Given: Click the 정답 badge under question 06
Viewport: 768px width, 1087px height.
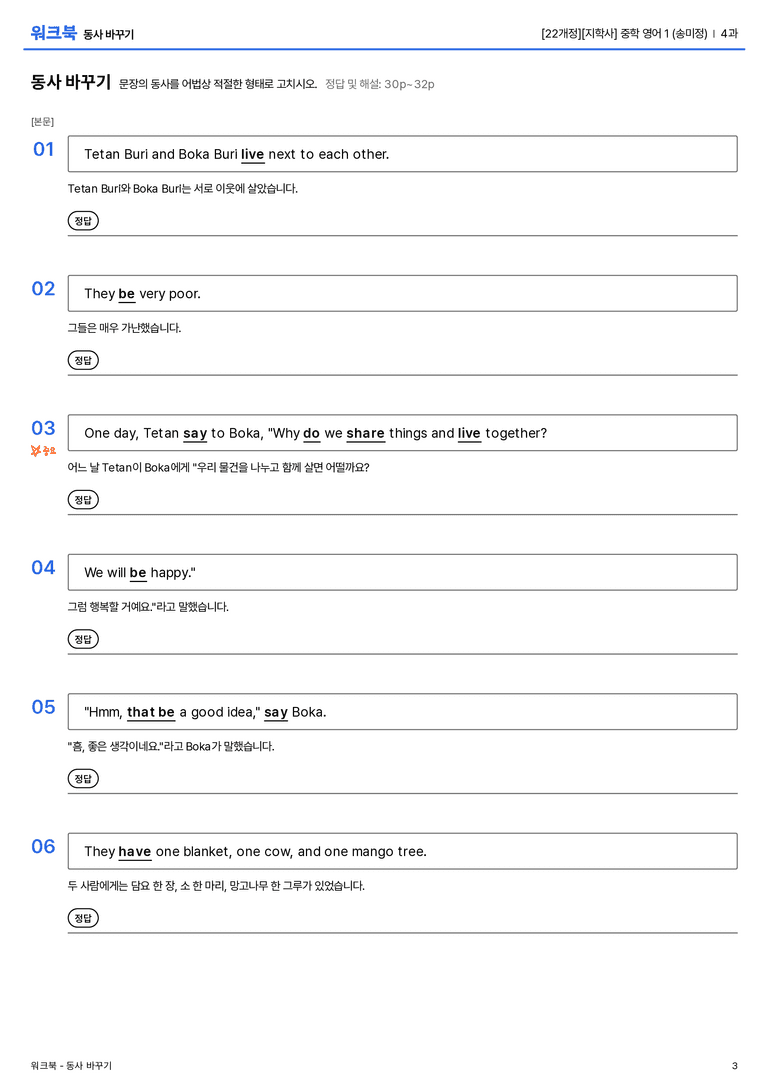Looking at the screenshot, I should coord(83,918).
